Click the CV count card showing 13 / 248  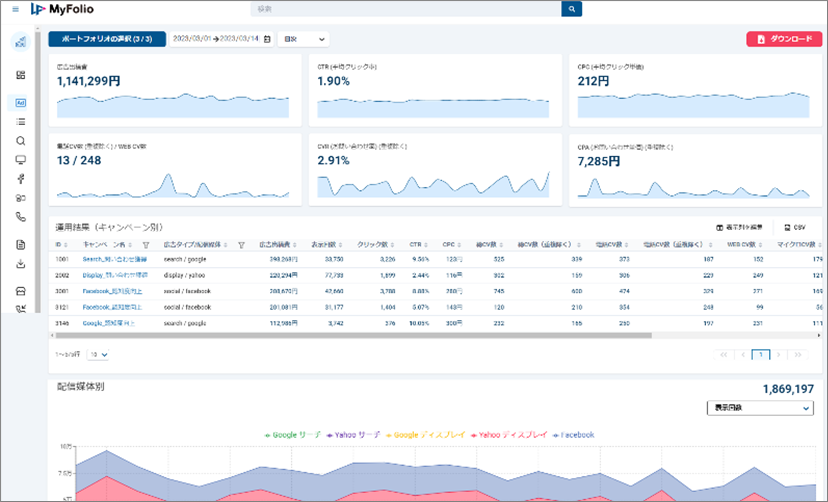[x=175, y=169]
